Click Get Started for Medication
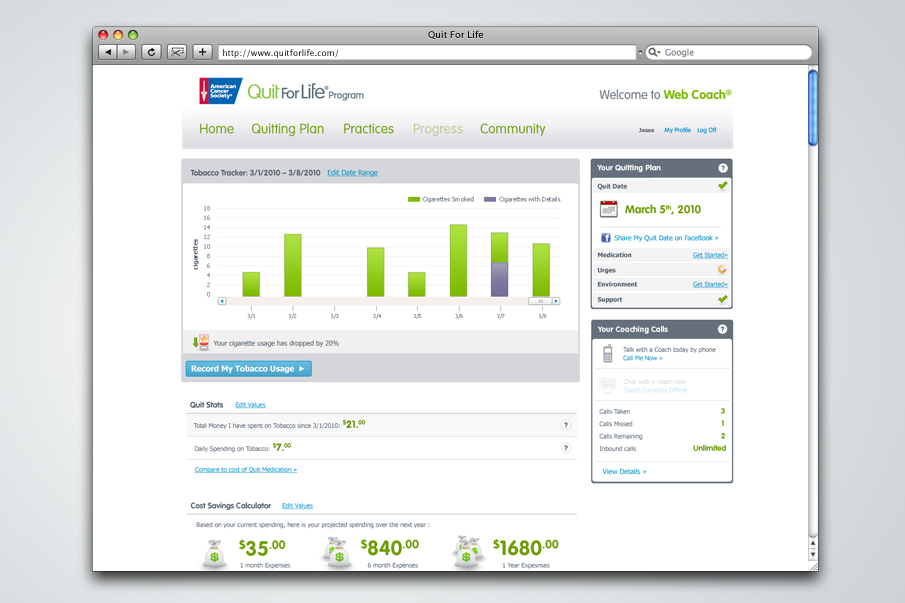 [x=710, y=255]
